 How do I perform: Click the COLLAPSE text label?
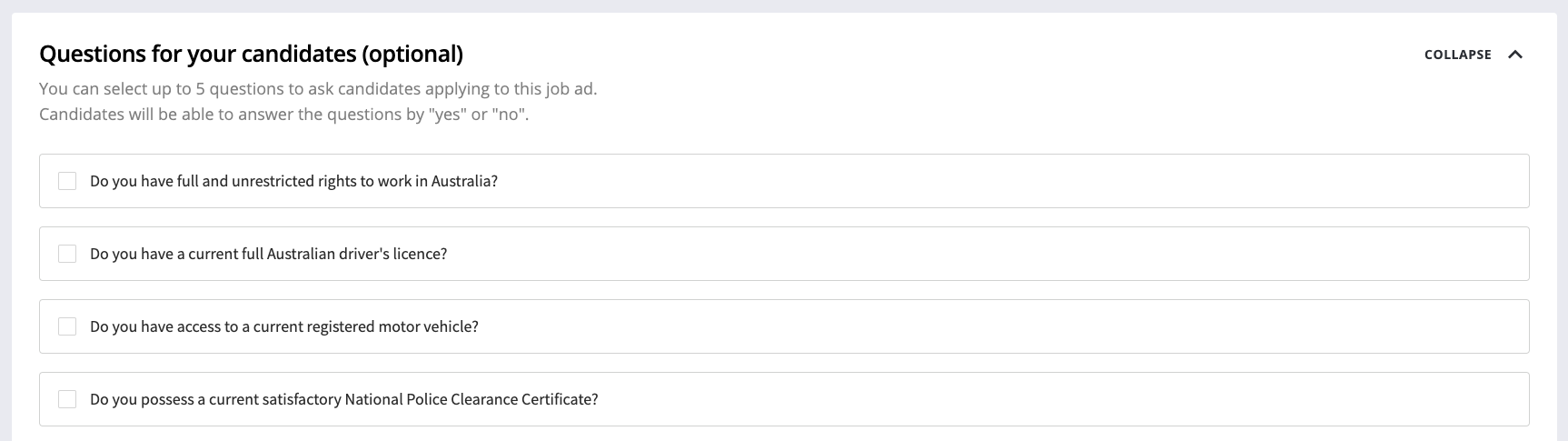[1457, 55]
